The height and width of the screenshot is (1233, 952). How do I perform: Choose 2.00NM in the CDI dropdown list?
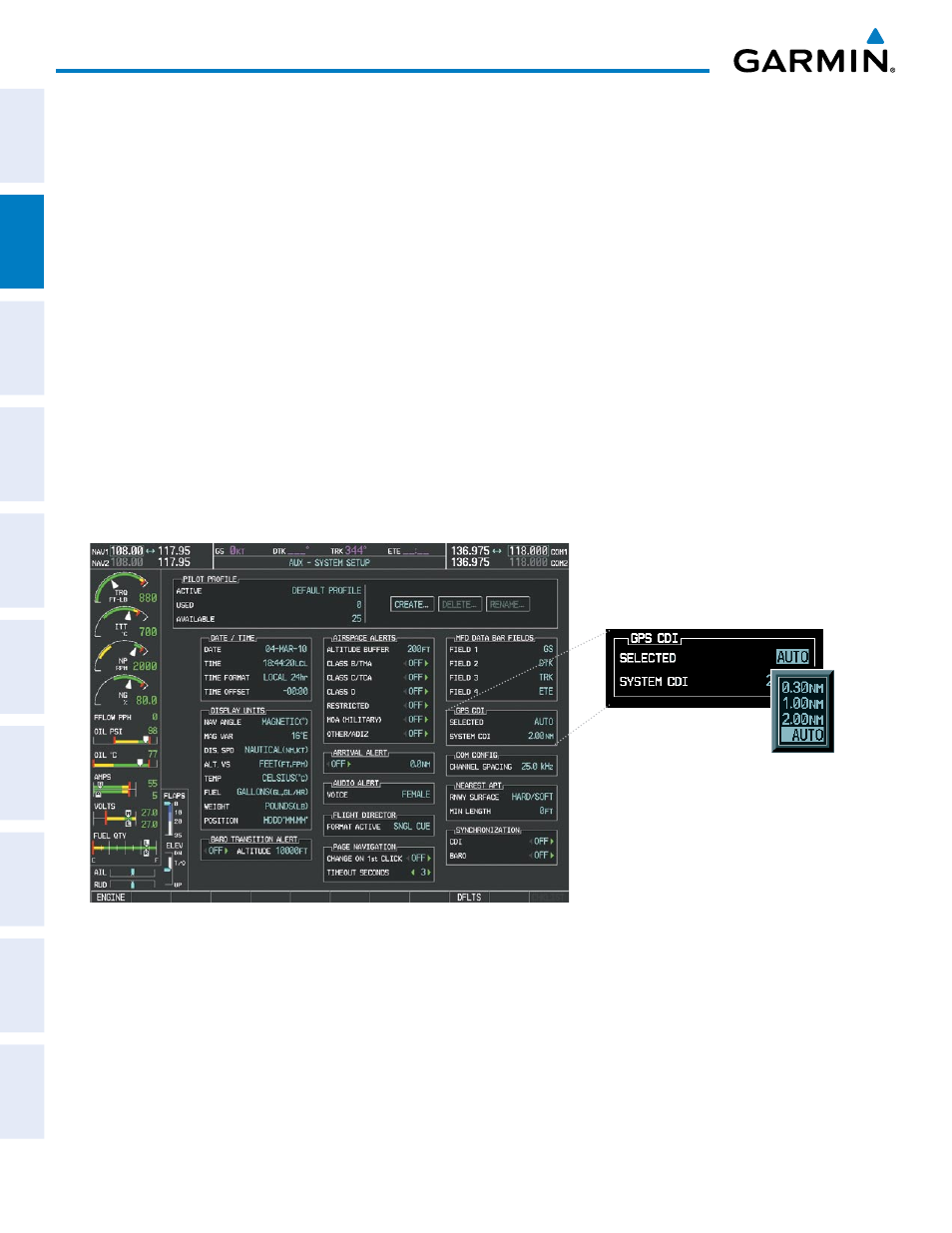pos(803,719)
